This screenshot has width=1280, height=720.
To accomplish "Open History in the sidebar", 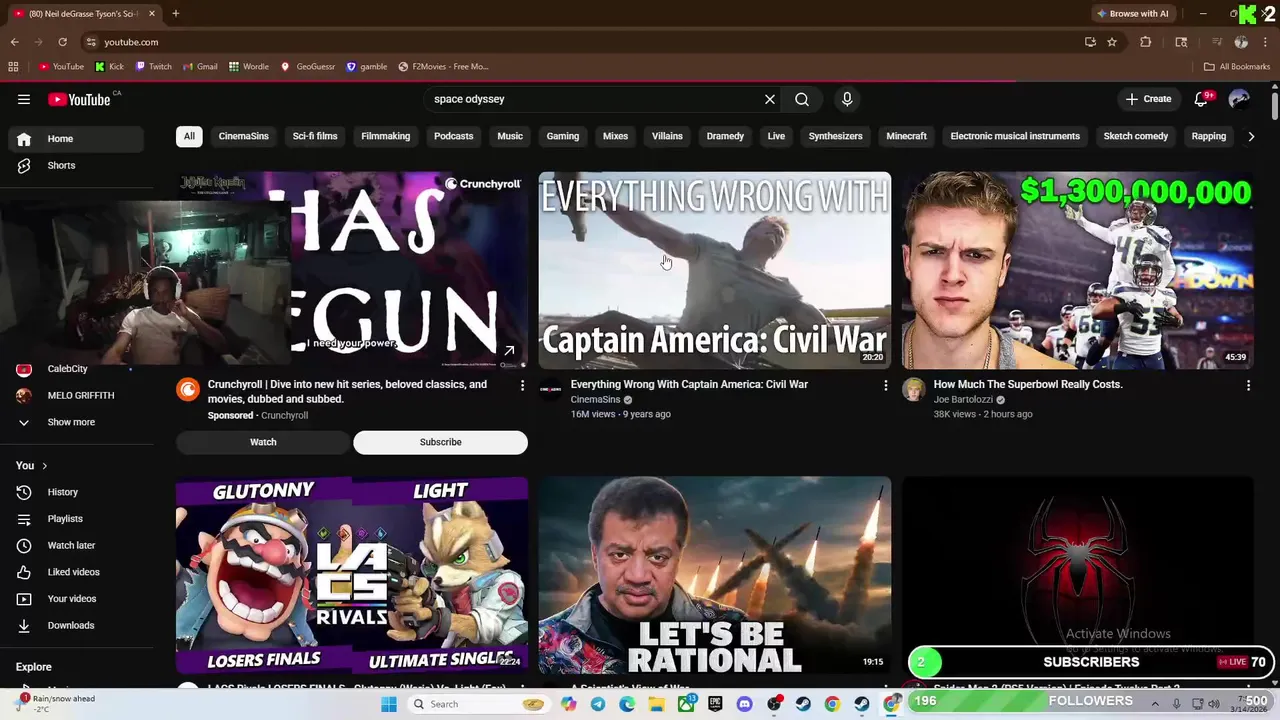I will point(76,492).
